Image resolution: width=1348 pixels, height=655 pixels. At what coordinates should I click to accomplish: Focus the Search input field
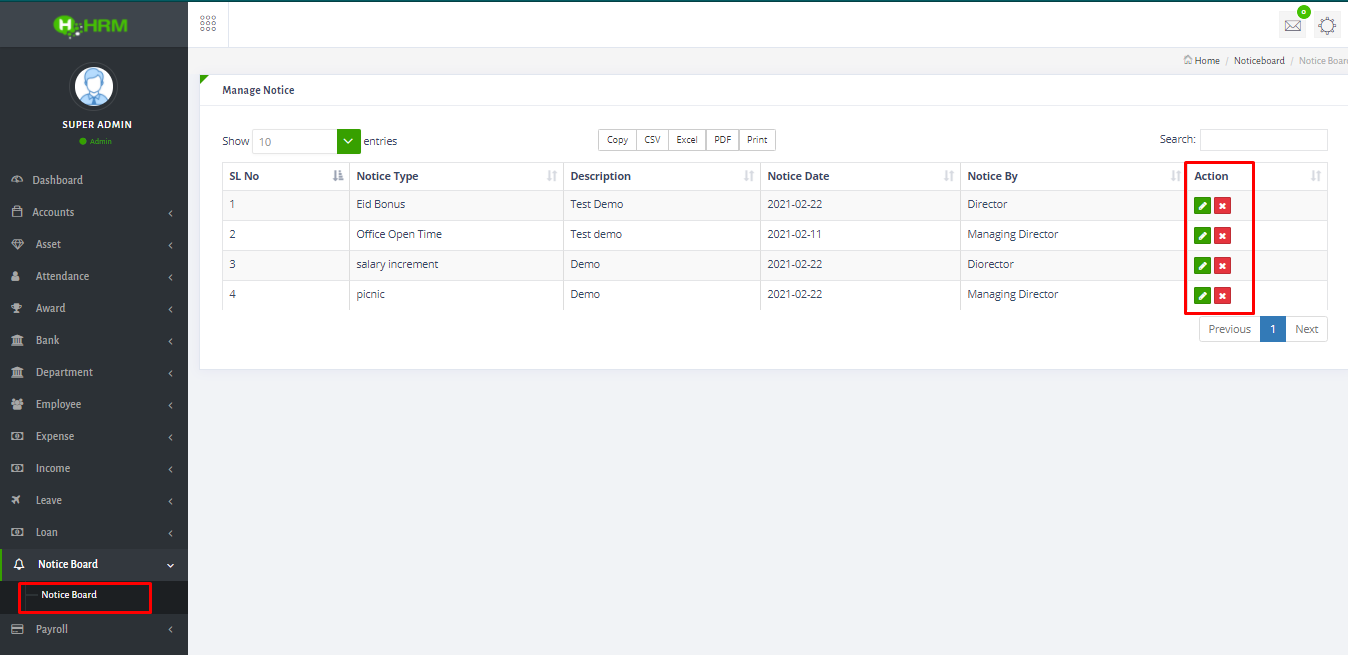tap(1263, 140)
